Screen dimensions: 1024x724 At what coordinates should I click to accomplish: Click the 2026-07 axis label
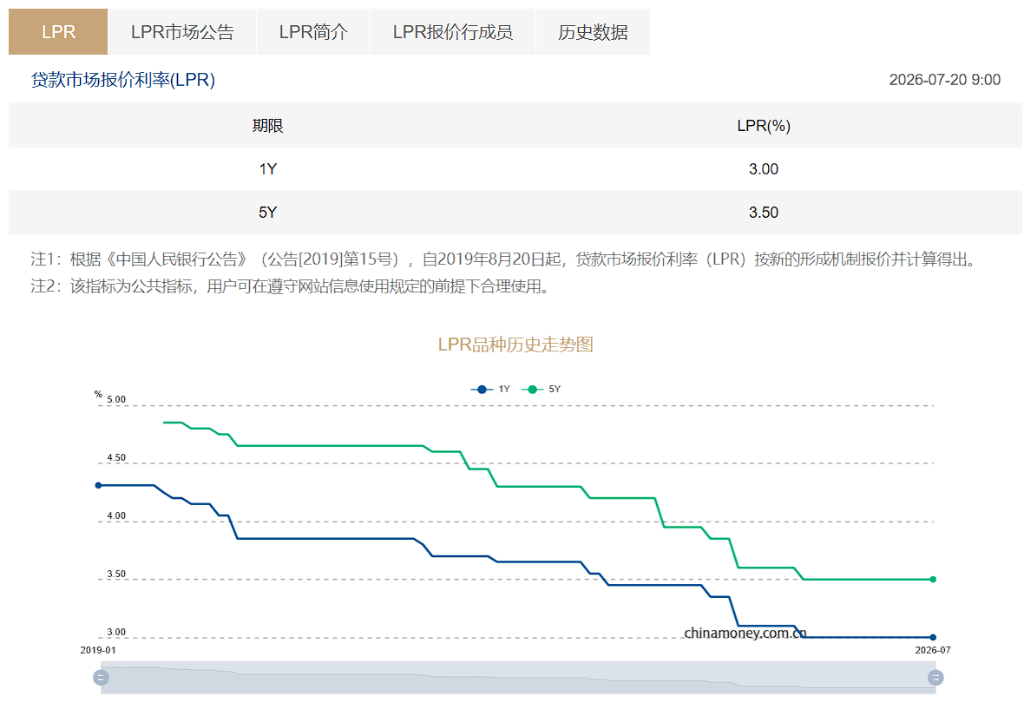click(x=933, y=650)
